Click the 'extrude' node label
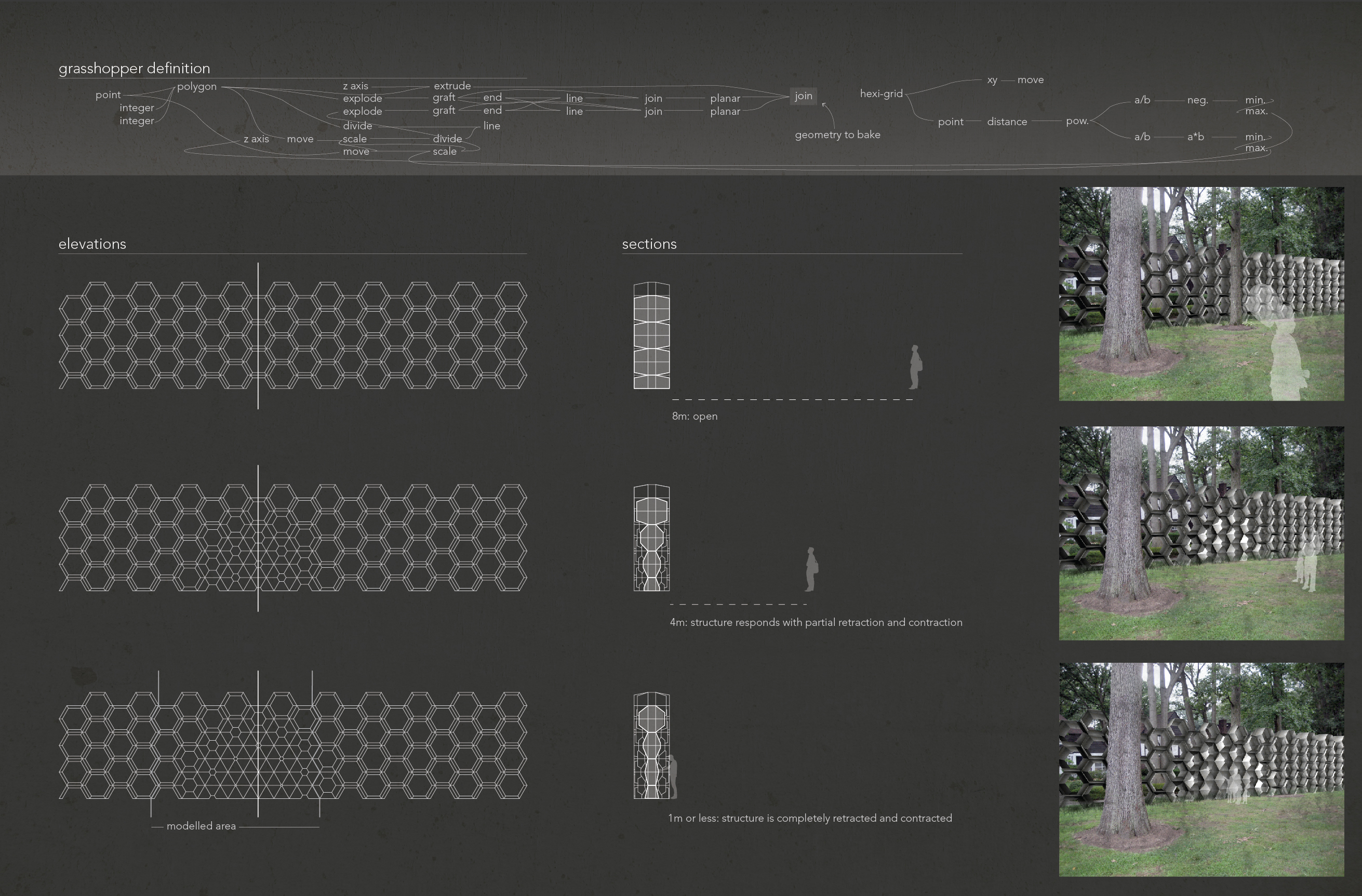The width and height of the screenshot is (1362, 896). (452, 86)
